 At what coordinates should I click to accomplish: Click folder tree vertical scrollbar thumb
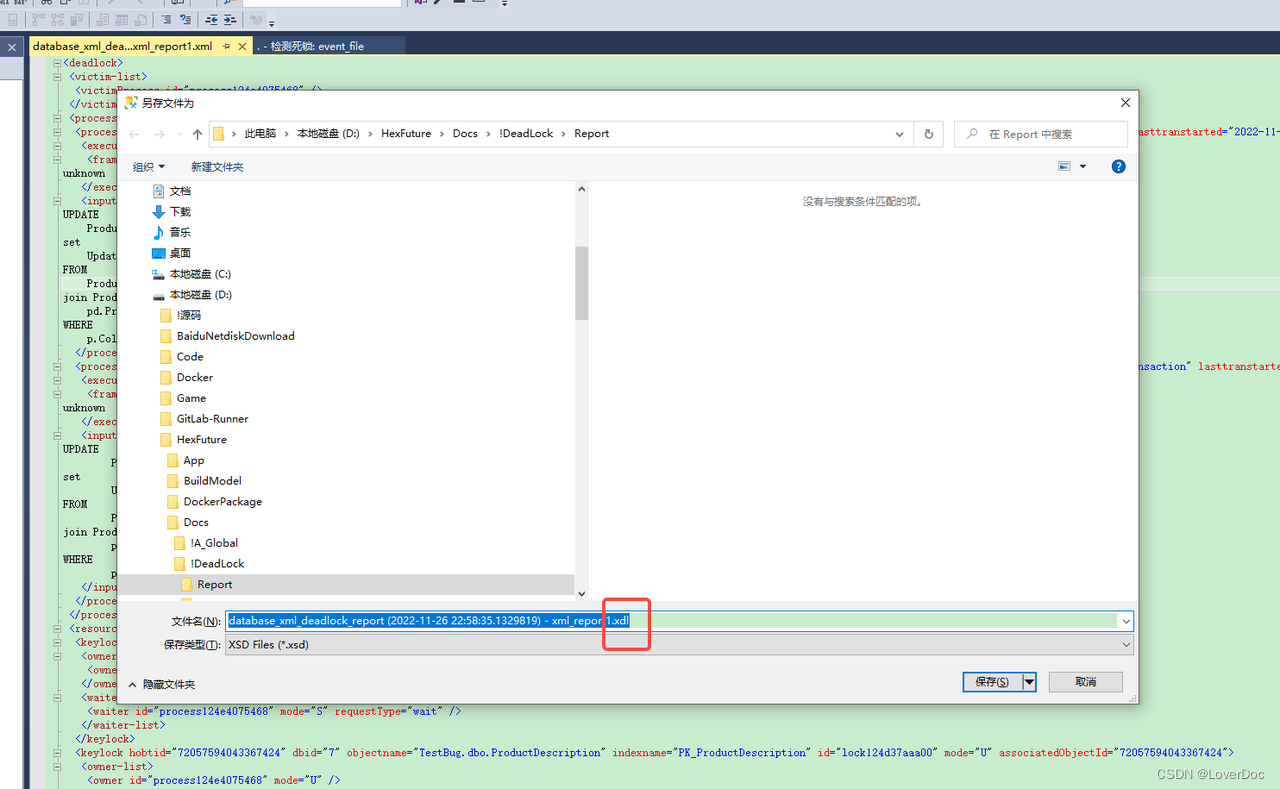tap(582, 283)
